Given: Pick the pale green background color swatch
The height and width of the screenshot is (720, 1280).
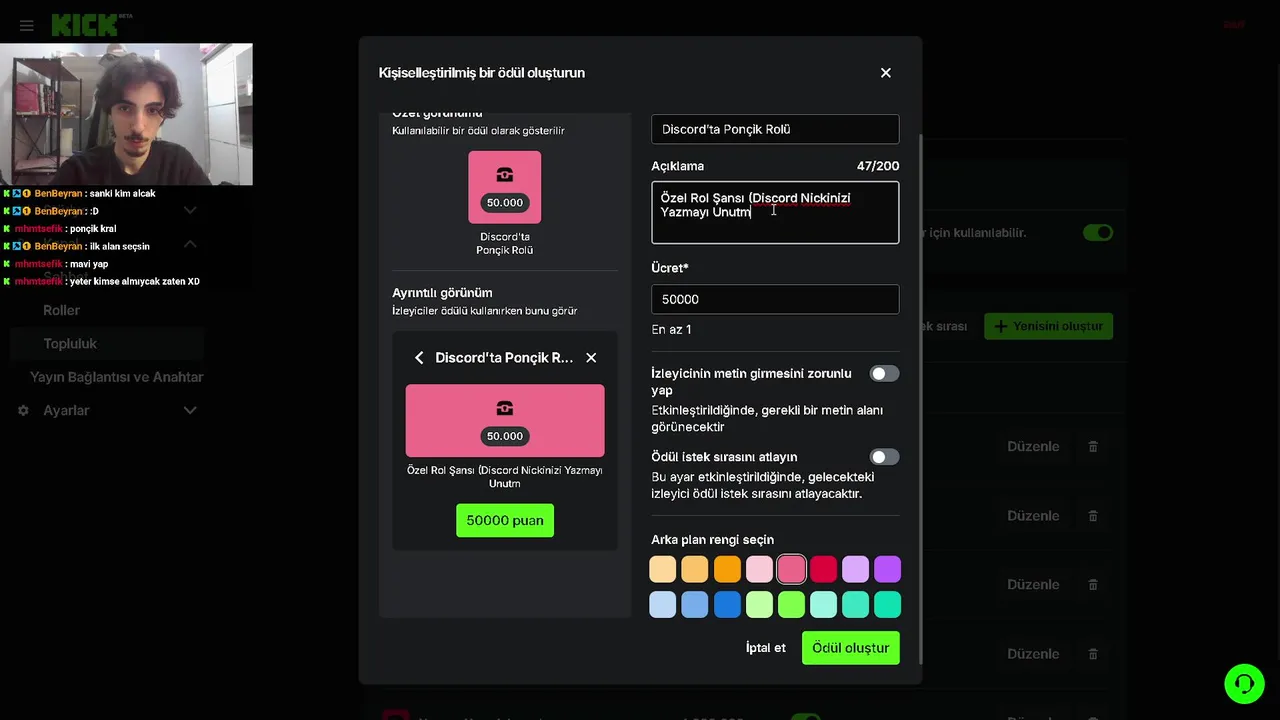Looking at the screenshot, I should (x=759, y=604).
